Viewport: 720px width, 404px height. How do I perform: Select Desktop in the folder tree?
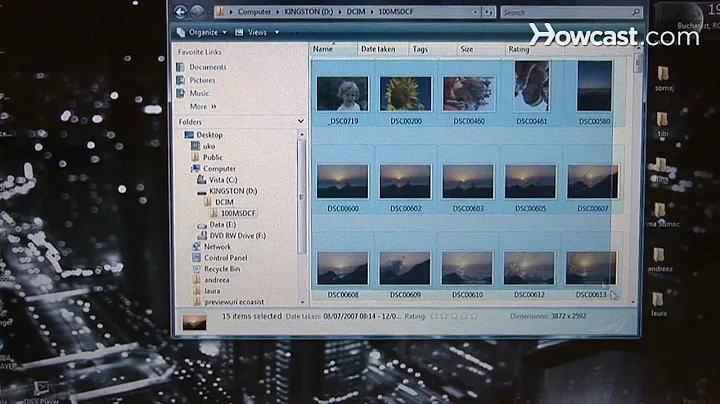pyautogui.click(x=209, y=135)
